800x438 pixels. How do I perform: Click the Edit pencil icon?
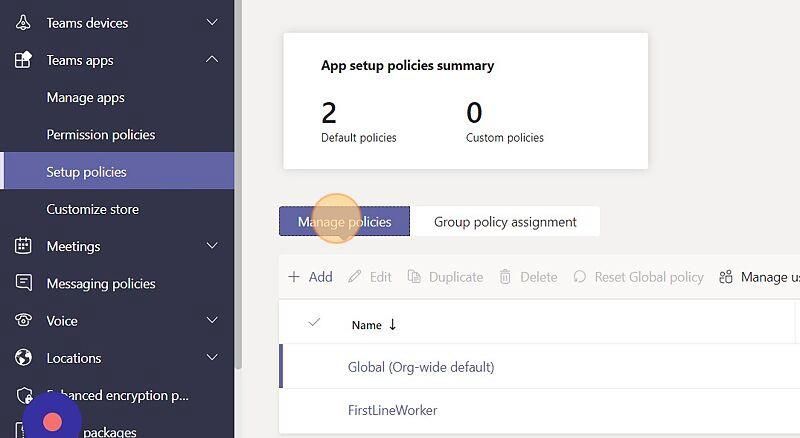355,277
